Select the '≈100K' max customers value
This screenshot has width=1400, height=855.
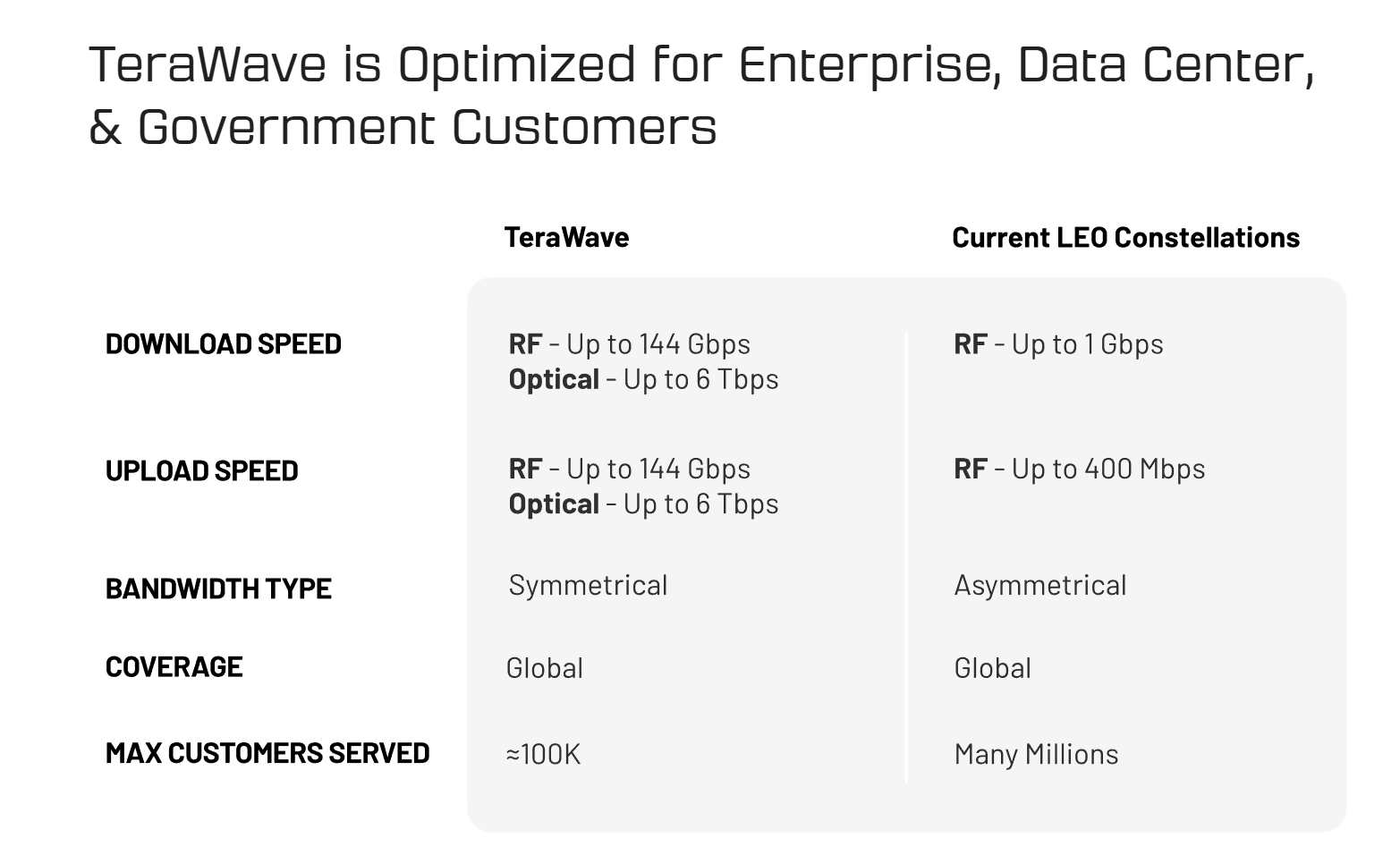(543, 754)
